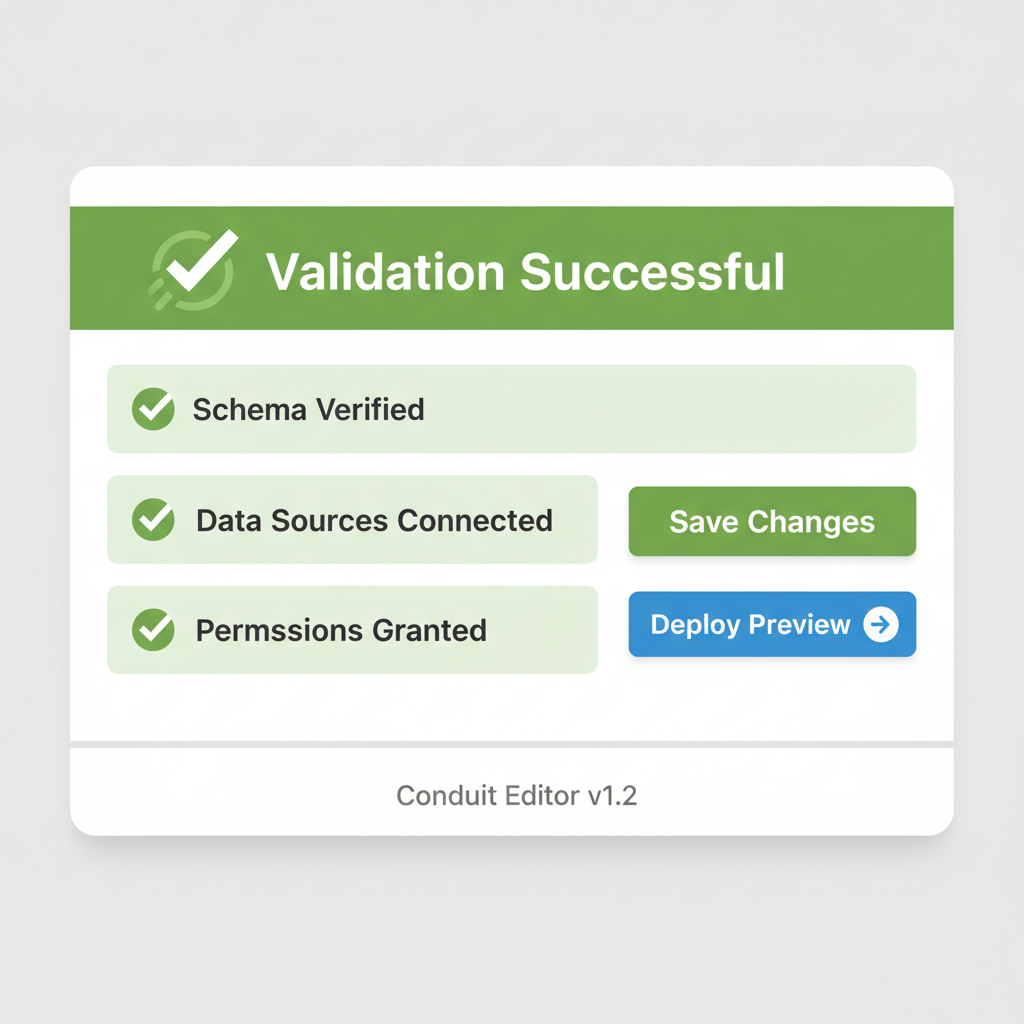
Task: Open the Conduit Editor v1.2 footer link
Action: pos(517,795)
